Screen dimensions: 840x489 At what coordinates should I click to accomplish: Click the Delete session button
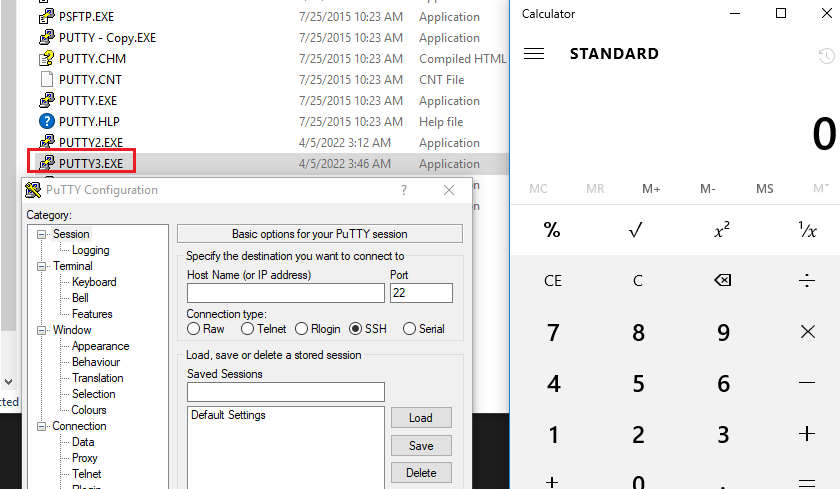(421, 473)
